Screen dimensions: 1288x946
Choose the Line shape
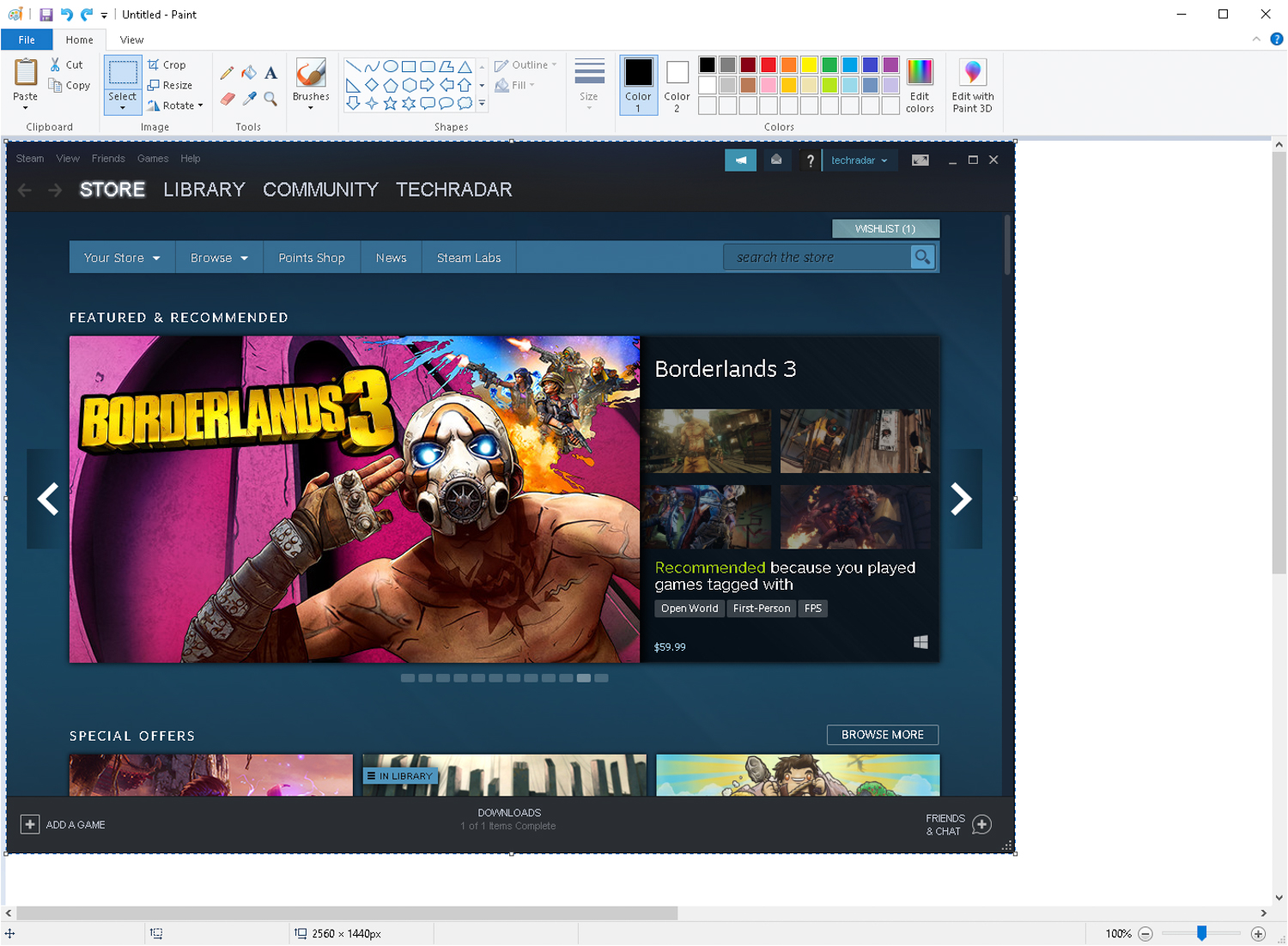pyautogui.click(x=353, y=66)
